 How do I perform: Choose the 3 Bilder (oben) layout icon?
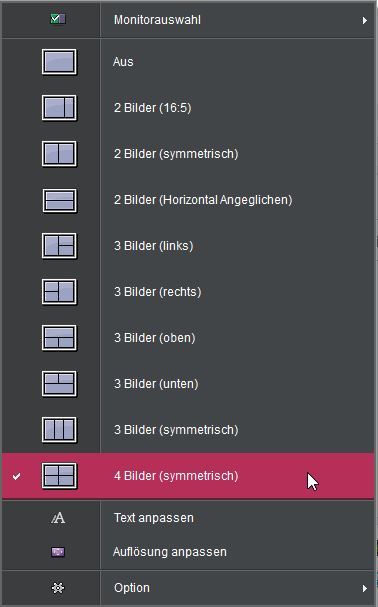coord(59,338)
